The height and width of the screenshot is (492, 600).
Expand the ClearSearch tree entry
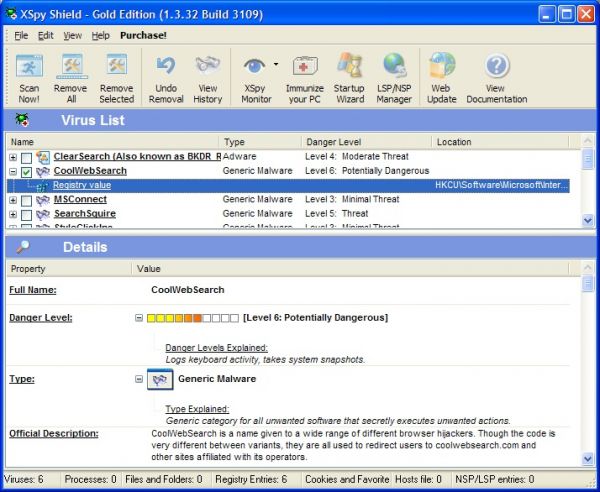pyautogui.click(x=13, y=157)
